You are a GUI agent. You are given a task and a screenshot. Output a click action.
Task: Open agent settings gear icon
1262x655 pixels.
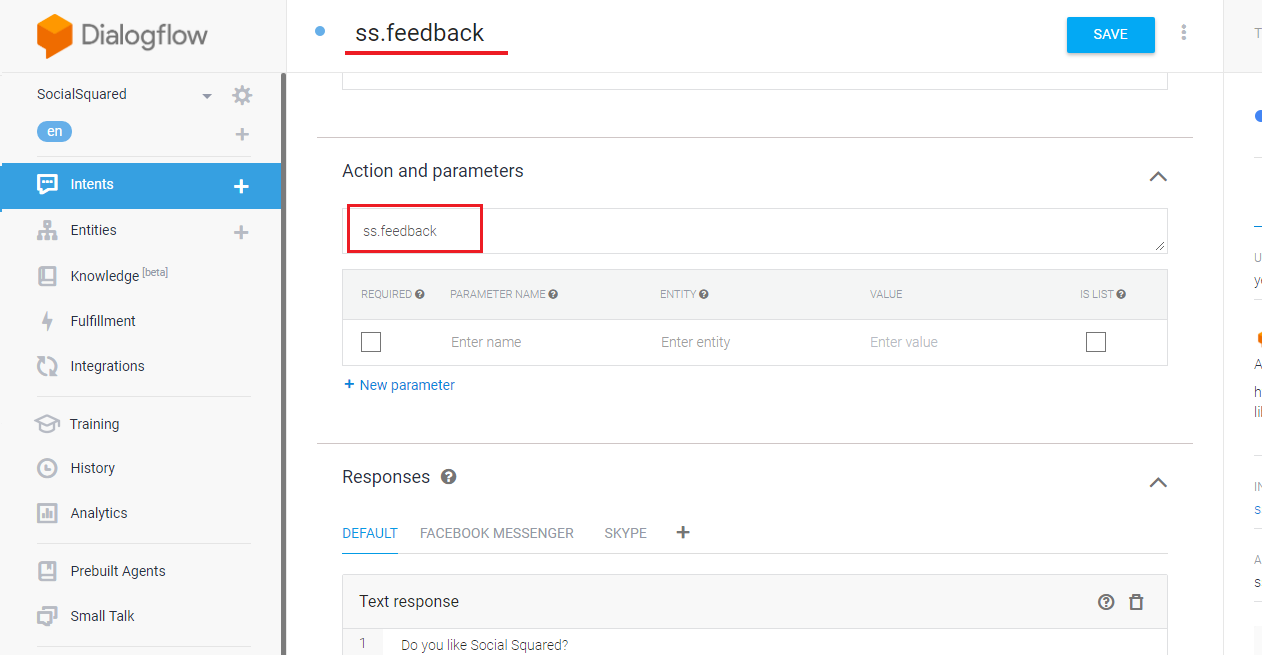click(x=242, y=95)
